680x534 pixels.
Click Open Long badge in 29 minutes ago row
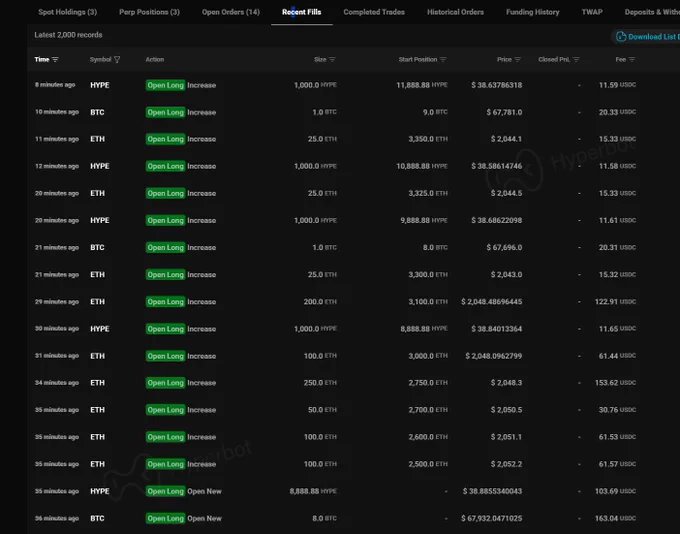tap(165, 302)
